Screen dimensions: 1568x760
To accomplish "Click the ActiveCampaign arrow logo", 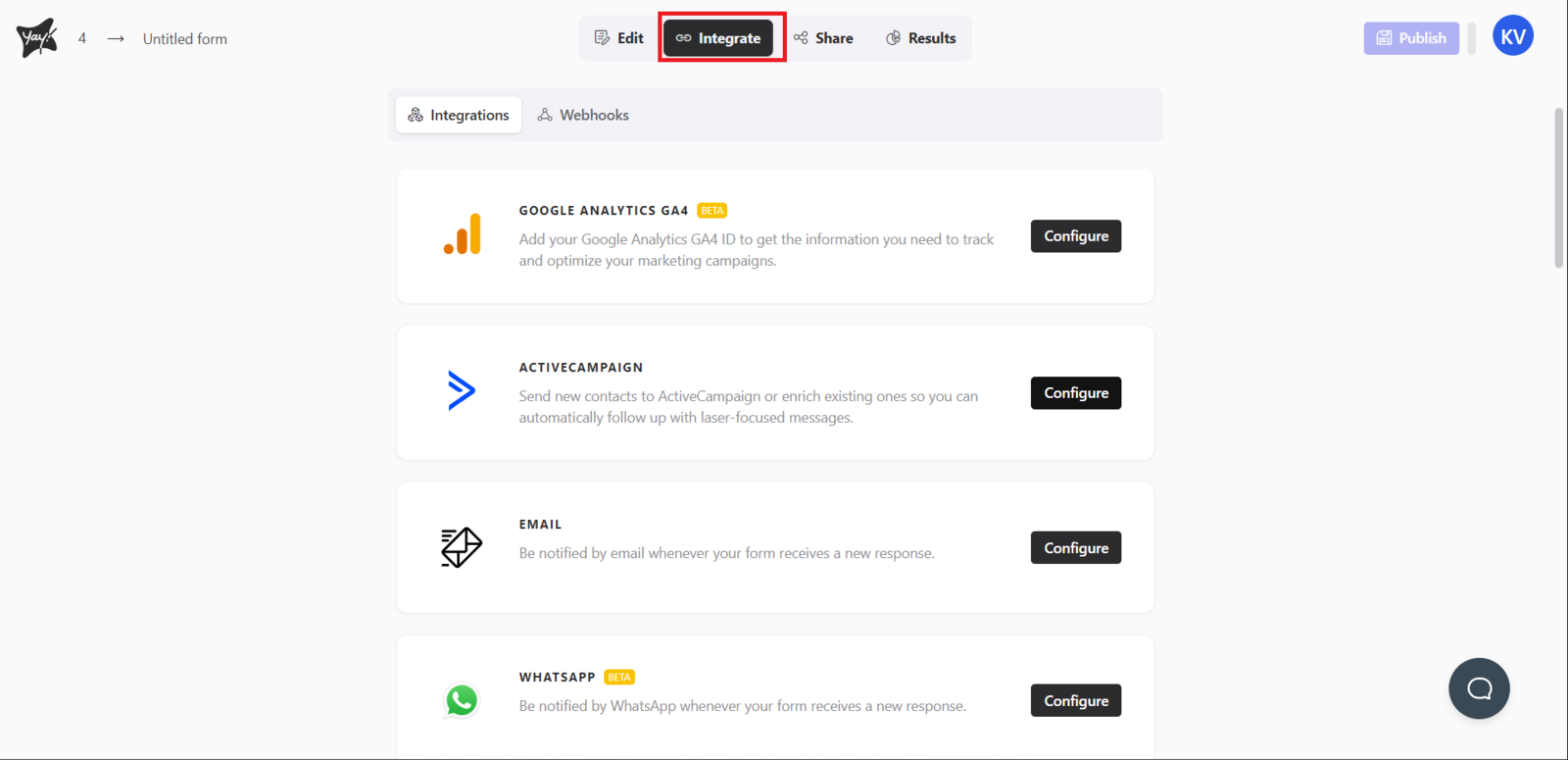I will [x=462, y=390].
